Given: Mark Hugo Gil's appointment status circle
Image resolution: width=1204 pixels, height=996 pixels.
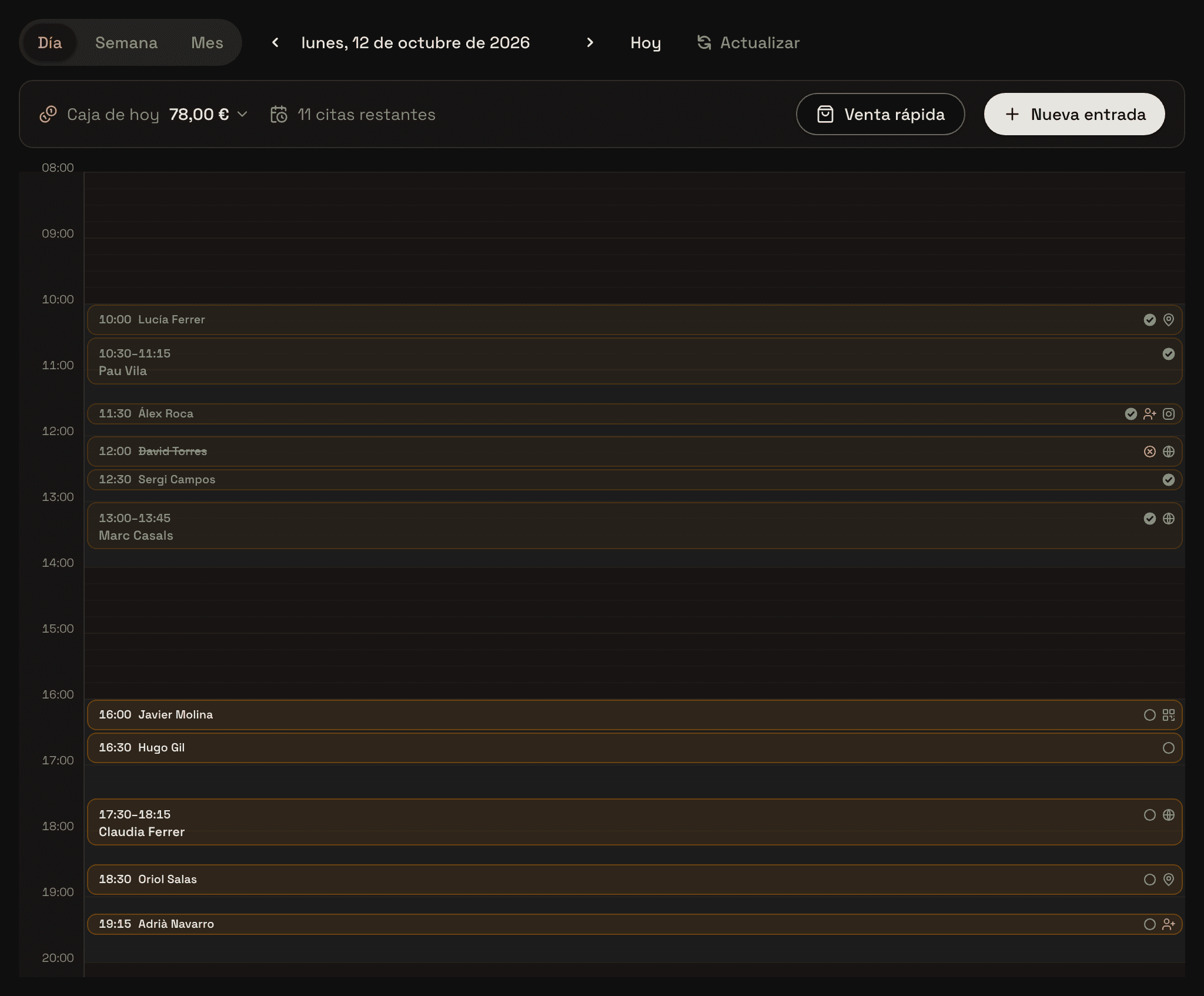Looking at the screenshot, I should pyautogui.click(x=1169, y=748).
